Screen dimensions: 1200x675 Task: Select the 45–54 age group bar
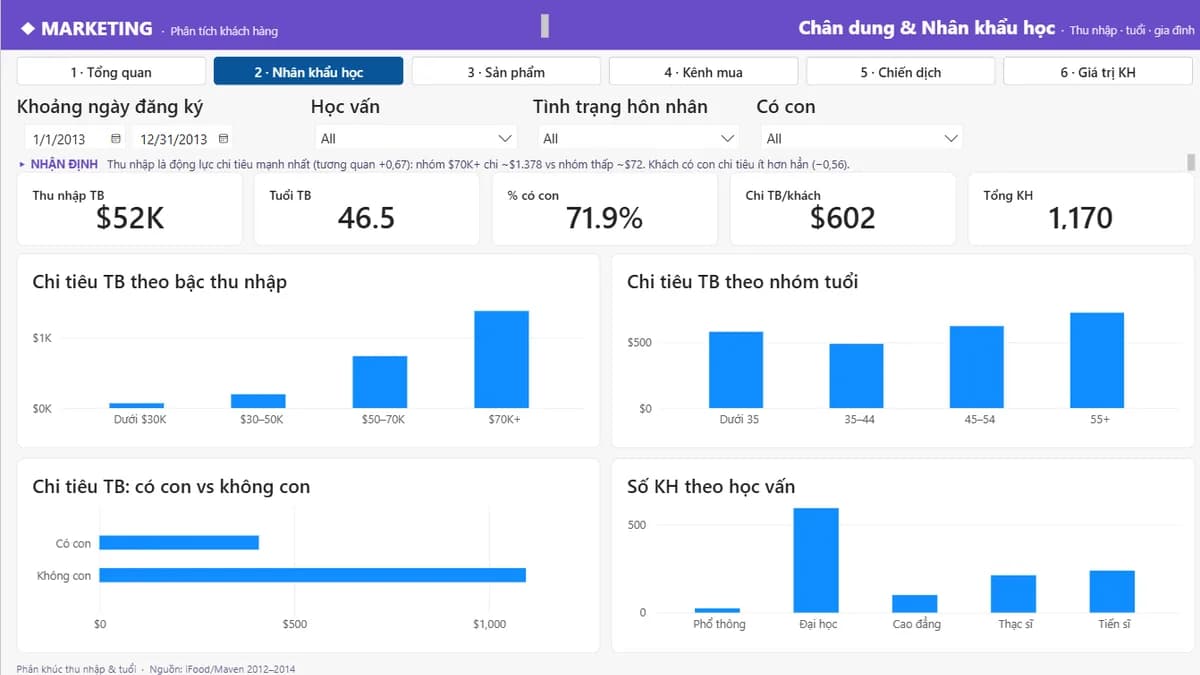tap(977, 367)
